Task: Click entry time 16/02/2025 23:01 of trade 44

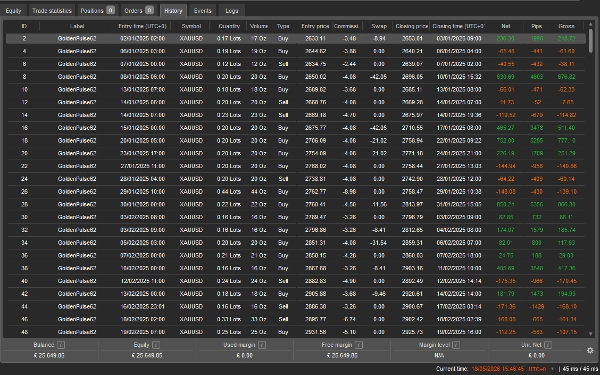Action: (x=142, y=307)
